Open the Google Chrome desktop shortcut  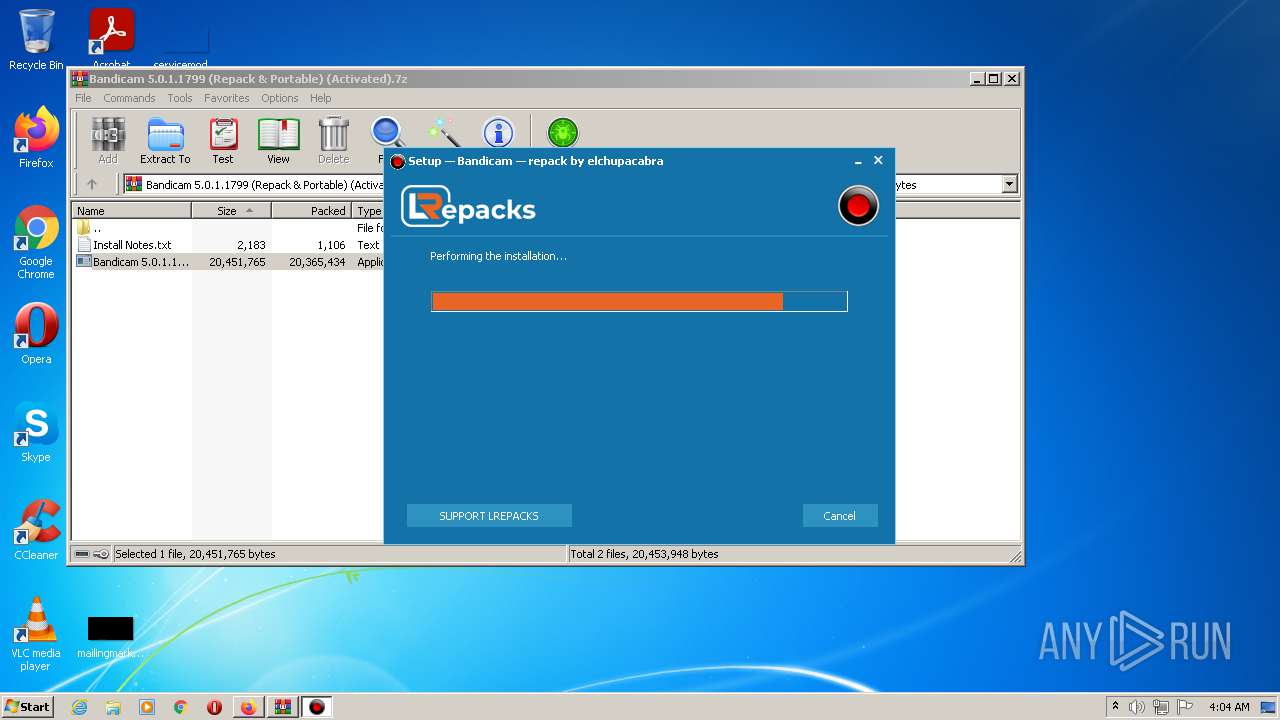[x=36, y=242]
